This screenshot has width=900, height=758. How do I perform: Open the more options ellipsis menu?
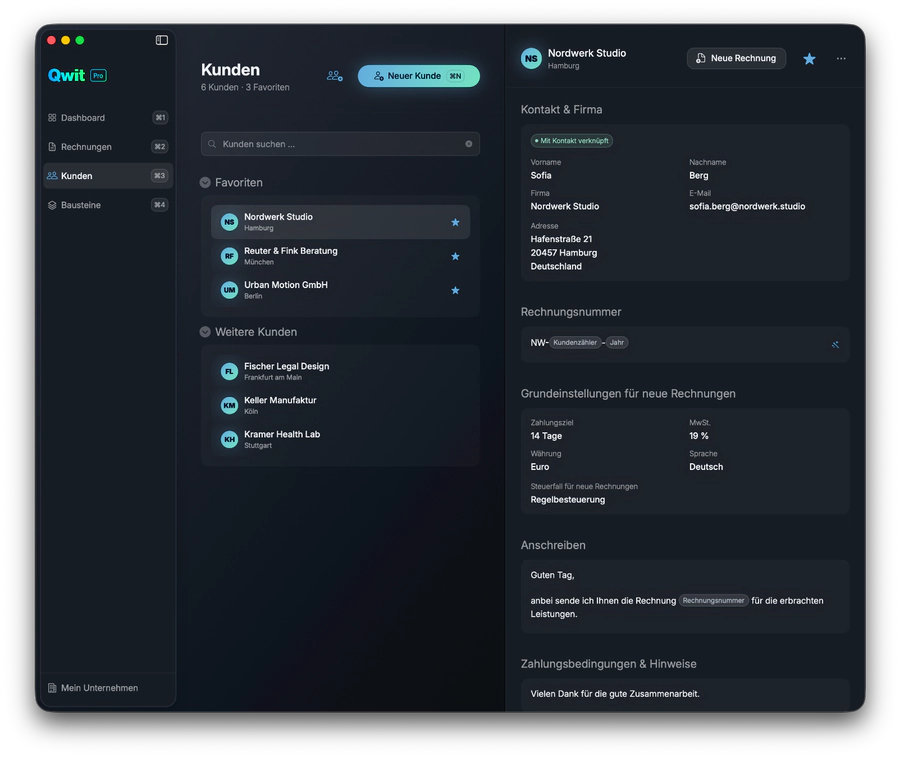[841, 59]
